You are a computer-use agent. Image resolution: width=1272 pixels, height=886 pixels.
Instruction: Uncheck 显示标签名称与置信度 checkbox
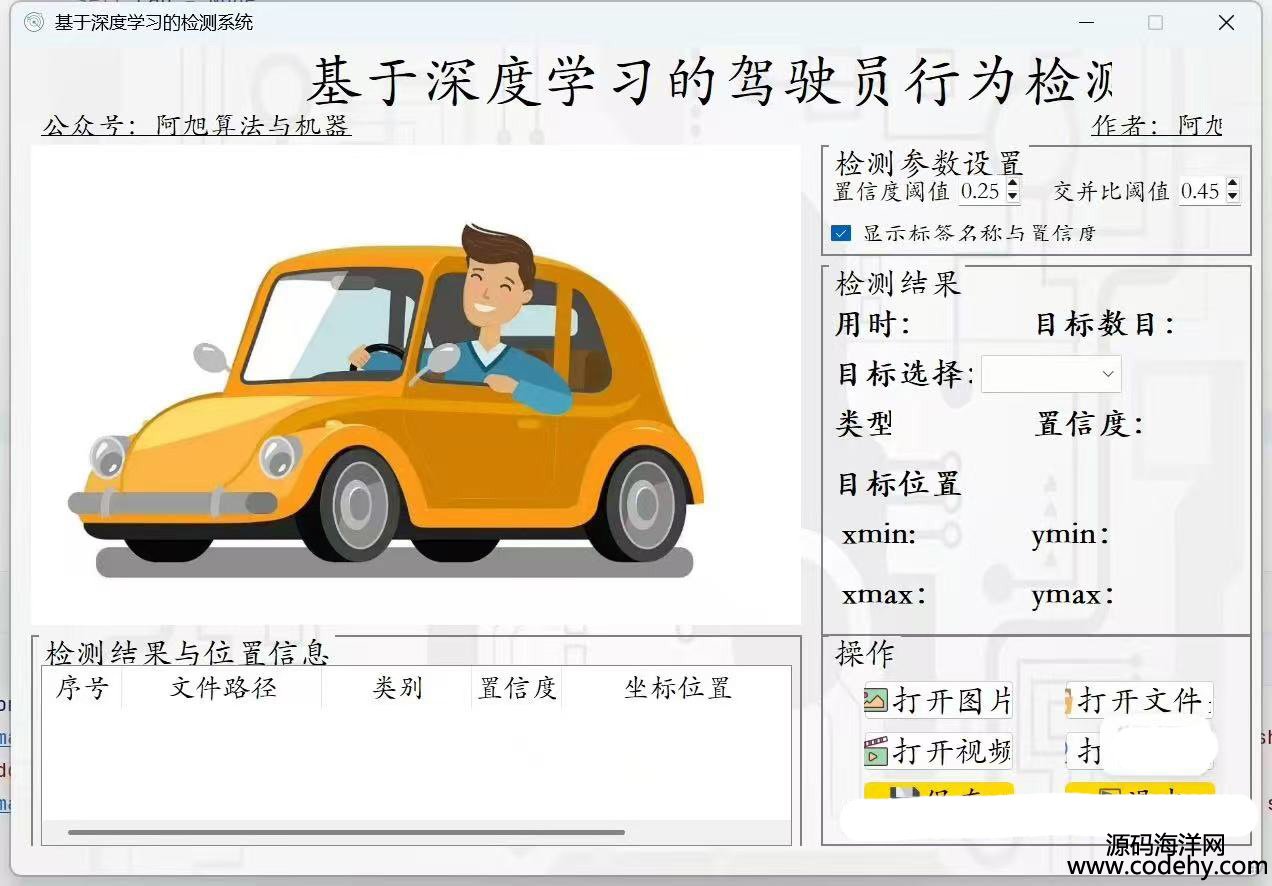[841, 233]
